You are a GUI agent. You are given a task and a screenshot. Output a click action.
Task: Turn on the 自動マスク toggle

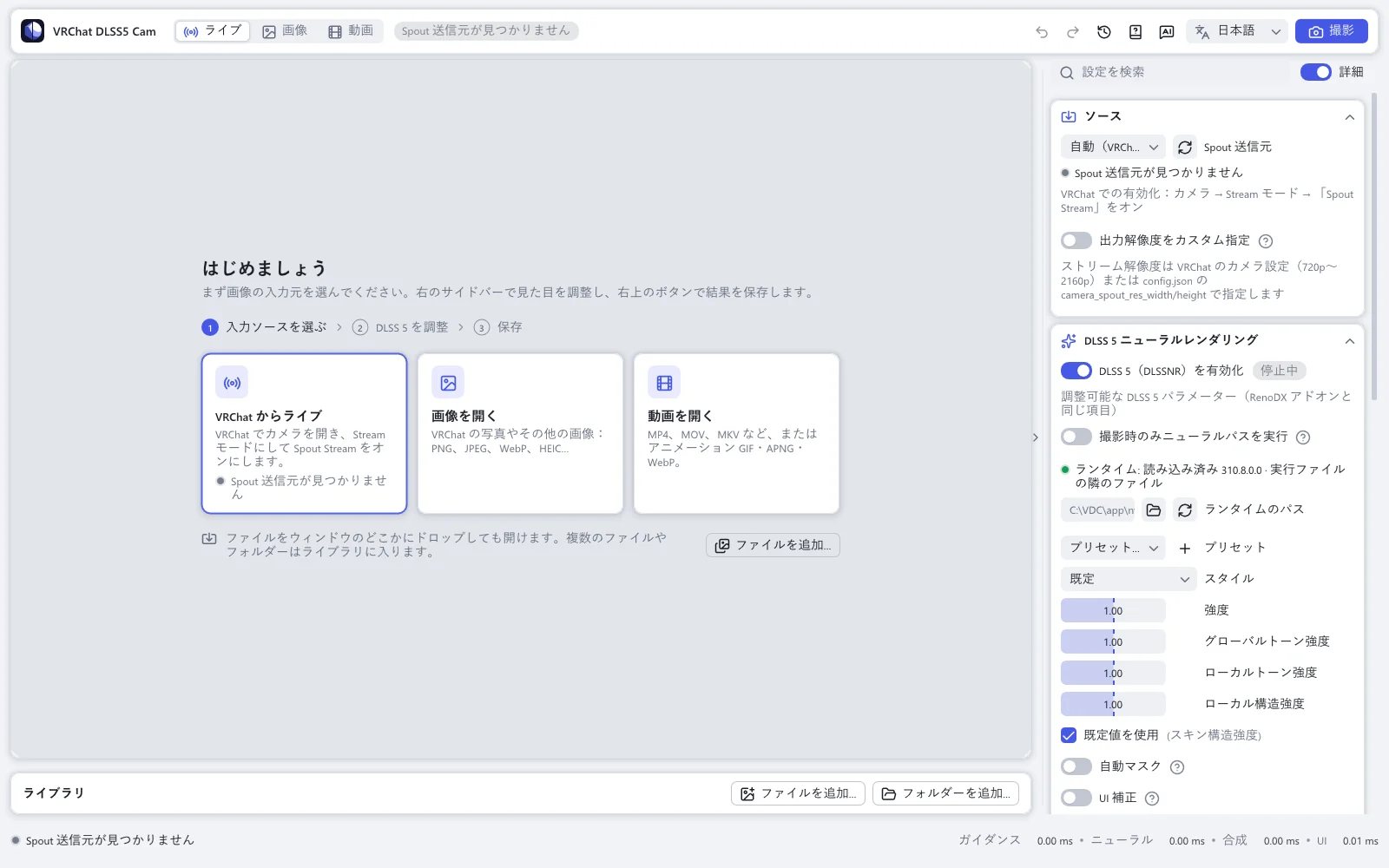tap(1076, 766)
